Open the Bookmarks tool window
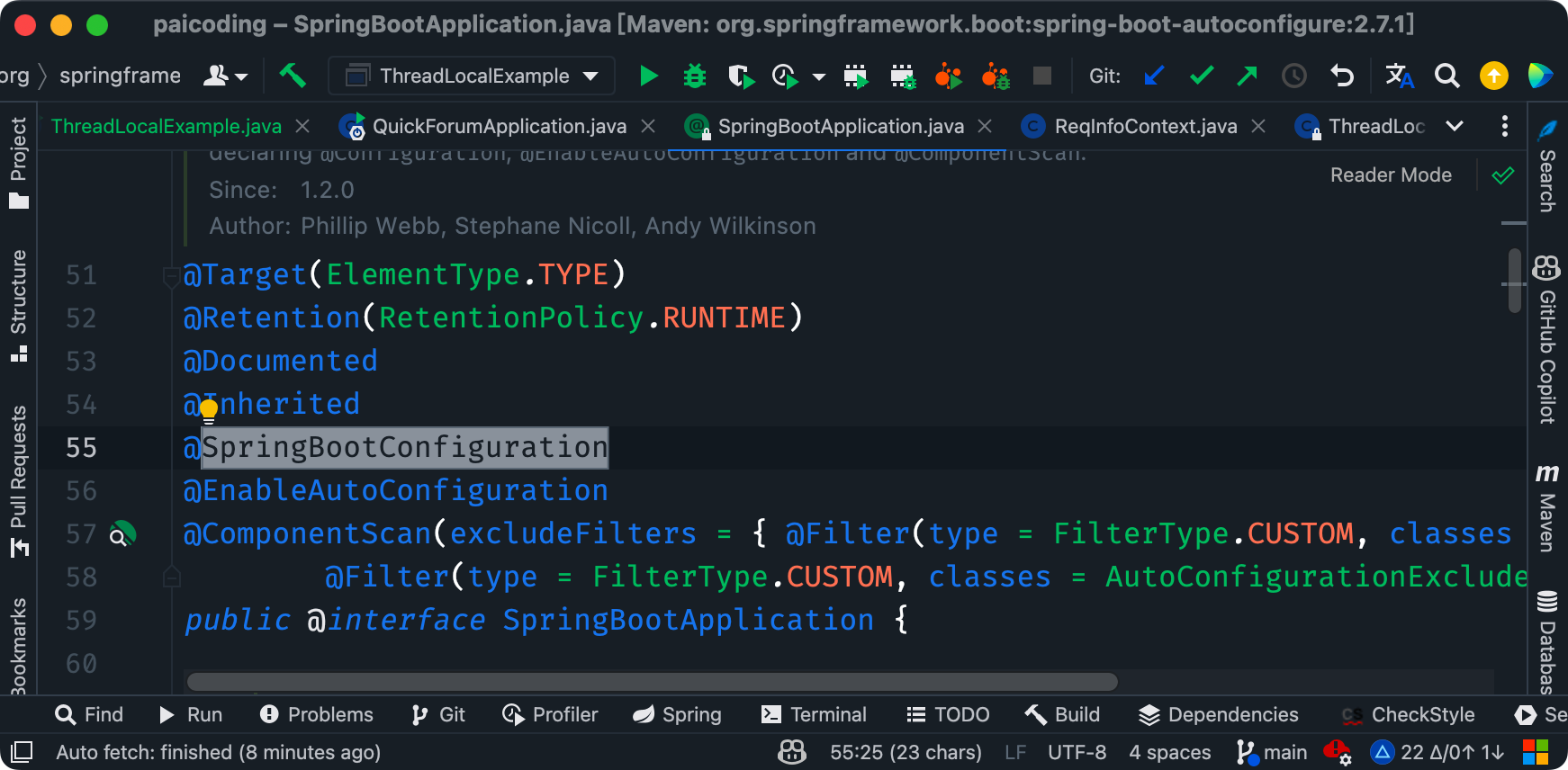Viewport: 1568px width, 770px height. tap(19, 646)
